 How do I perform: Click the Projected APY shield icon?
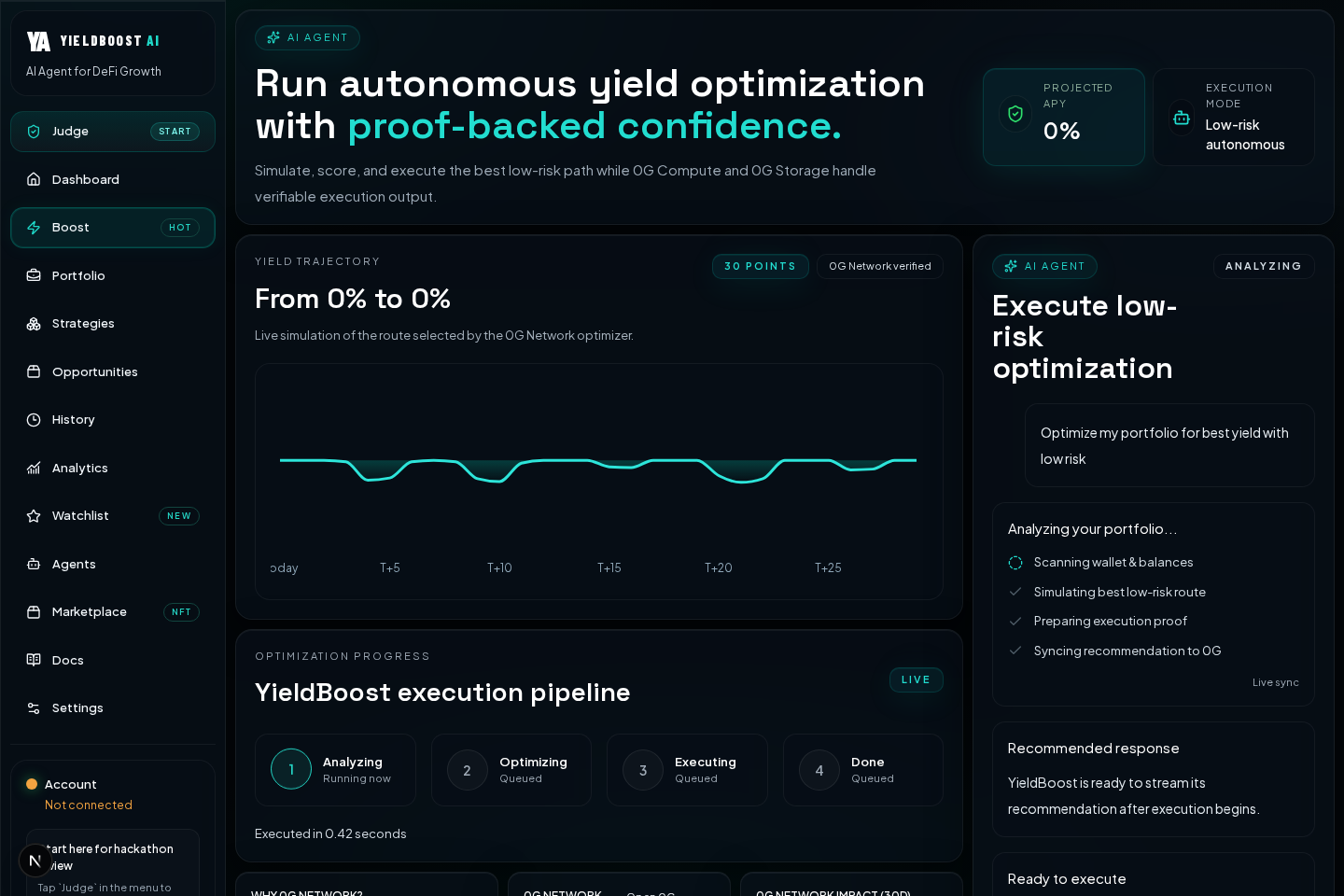coord(1015,115)
